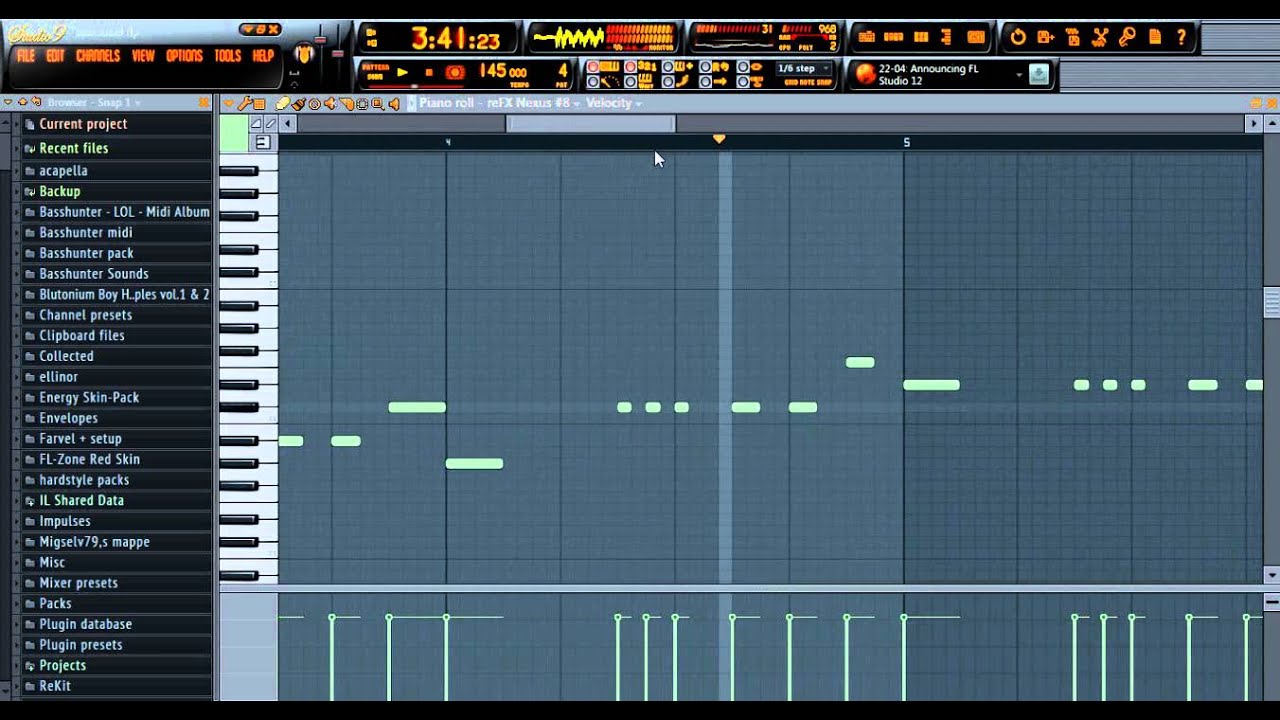
Task: Click the news globe icon
Action: 866,74
